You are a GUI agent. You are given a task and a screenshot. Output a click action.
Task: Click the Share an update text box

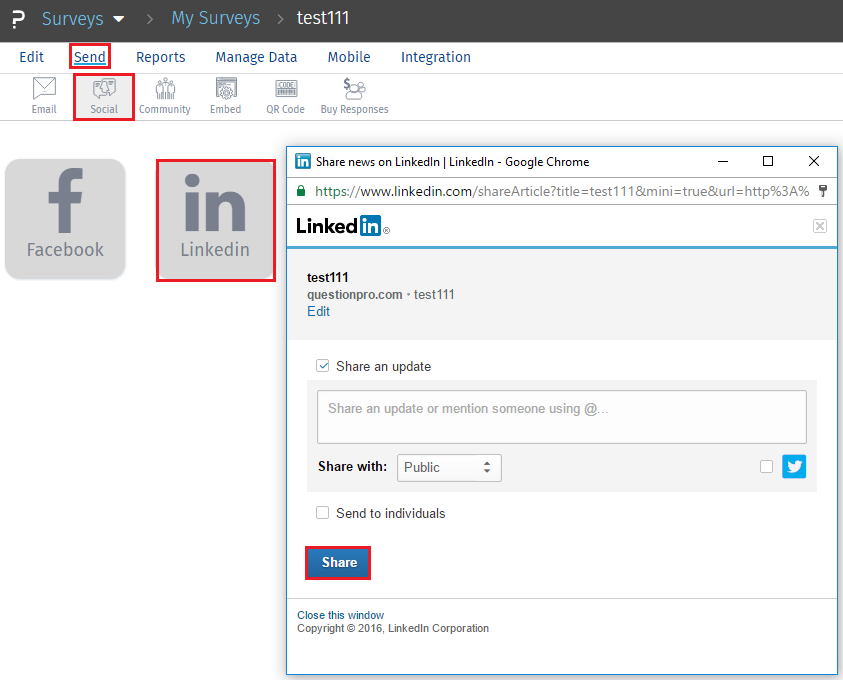pyautogui.click(x=561, y=417)
